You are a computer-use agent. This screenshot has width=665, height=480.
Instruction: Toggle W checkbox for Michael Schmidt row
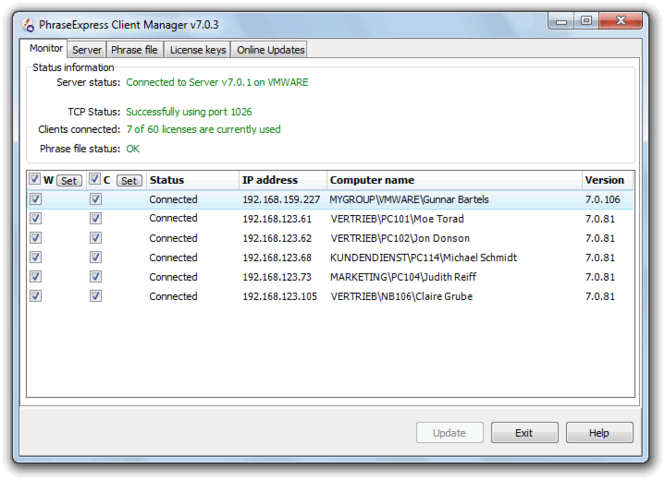[36, 257]
